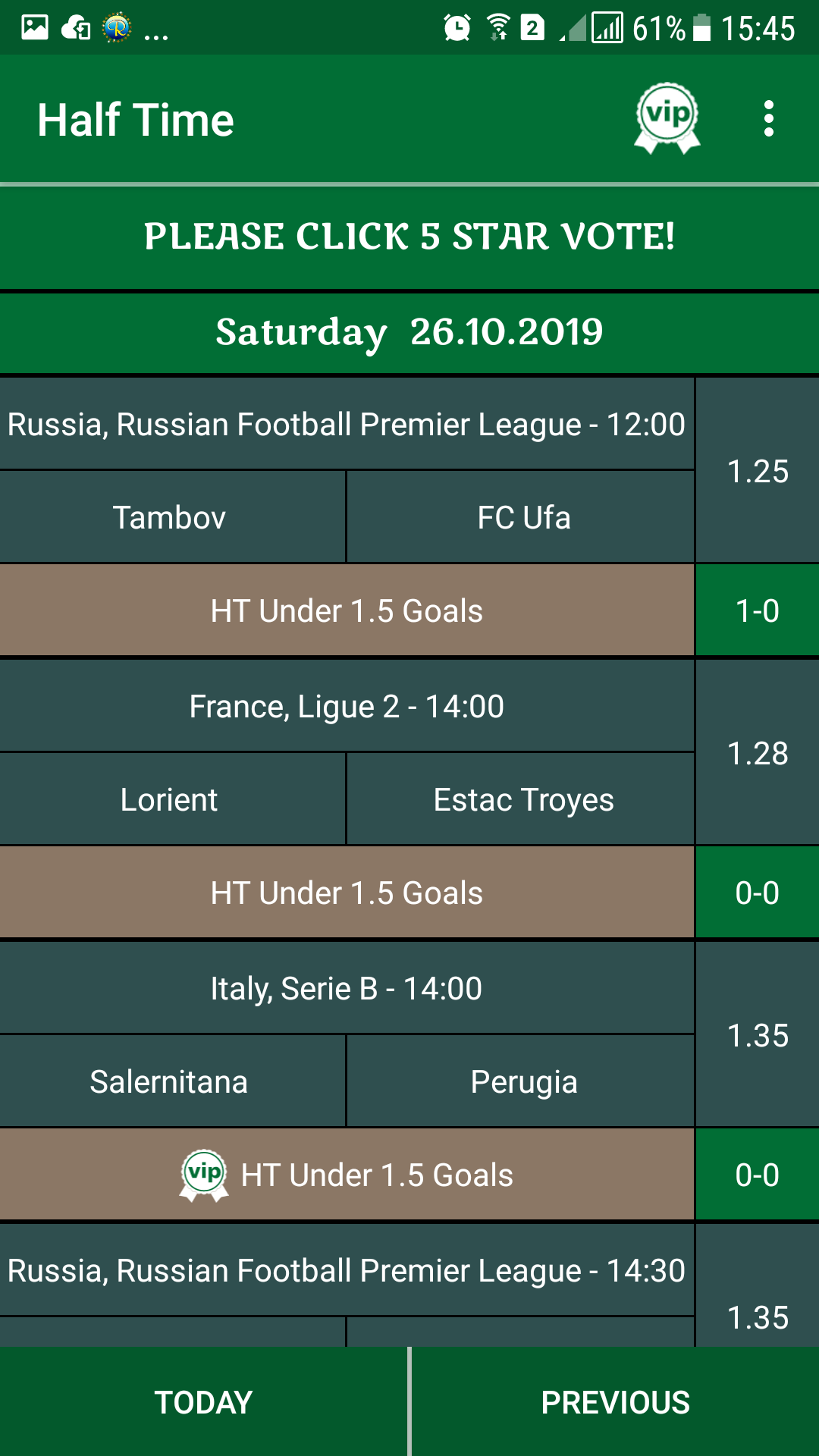Viewport: 819px width, 1456px height.
Task: Switch to the PREVIOUS tab
Action: [x=615, y=1402]
